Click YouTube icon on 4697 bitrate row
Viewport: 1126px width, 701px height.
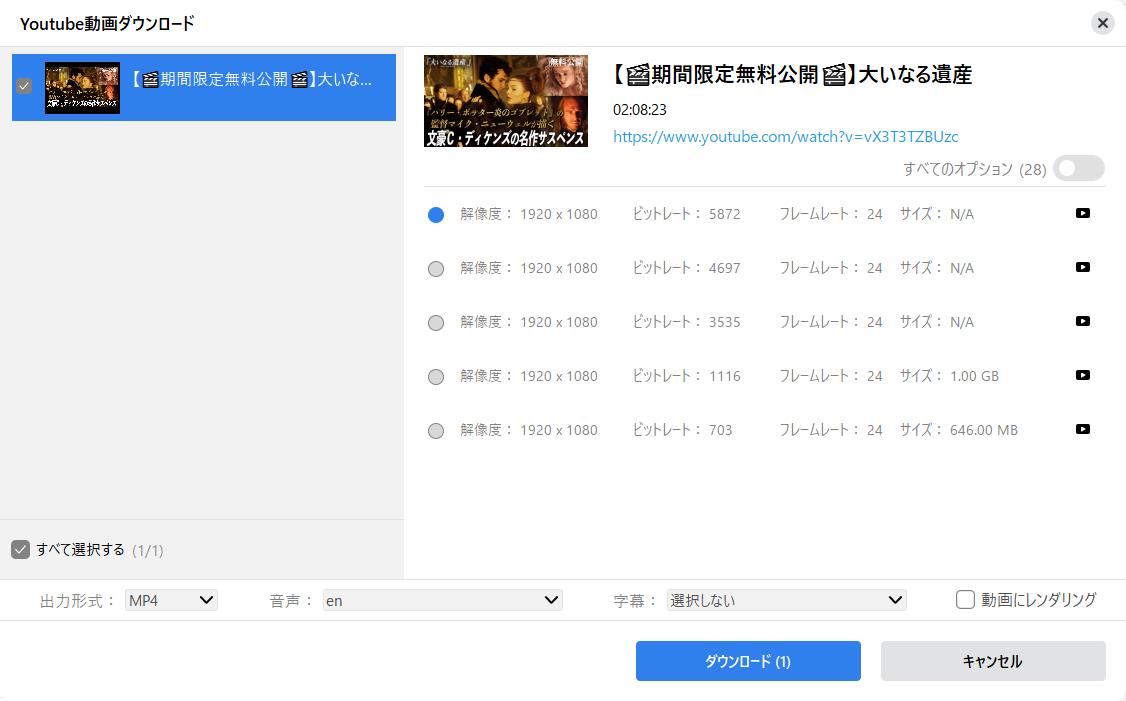[1082, 267]
